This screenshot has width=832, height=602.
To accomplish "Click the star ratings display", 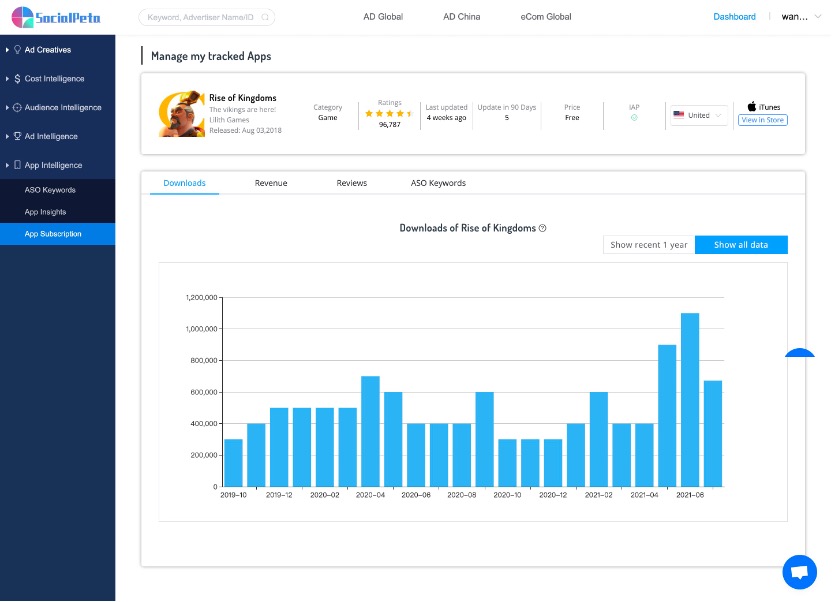I will point(389,114).
